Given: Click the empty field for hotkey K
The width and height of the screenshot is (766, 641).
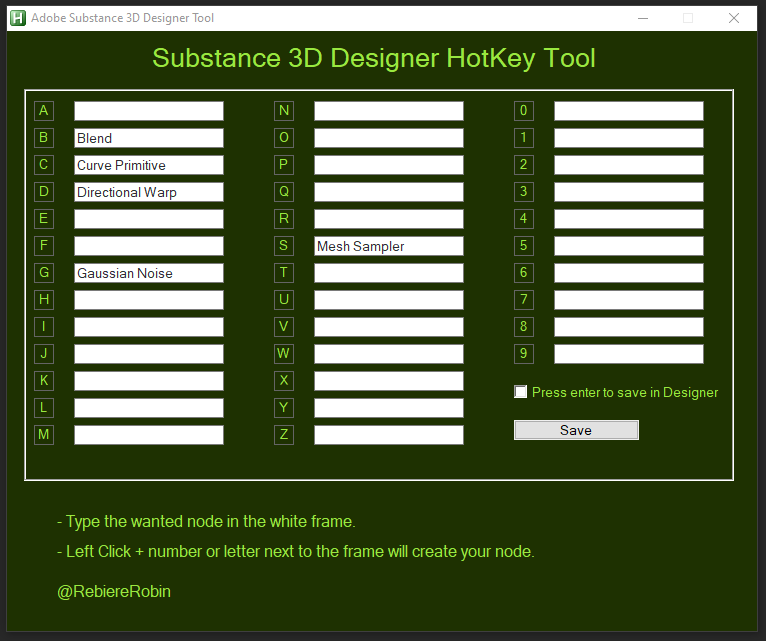Looking at the screenshot, I should click(x=149, y=381).
